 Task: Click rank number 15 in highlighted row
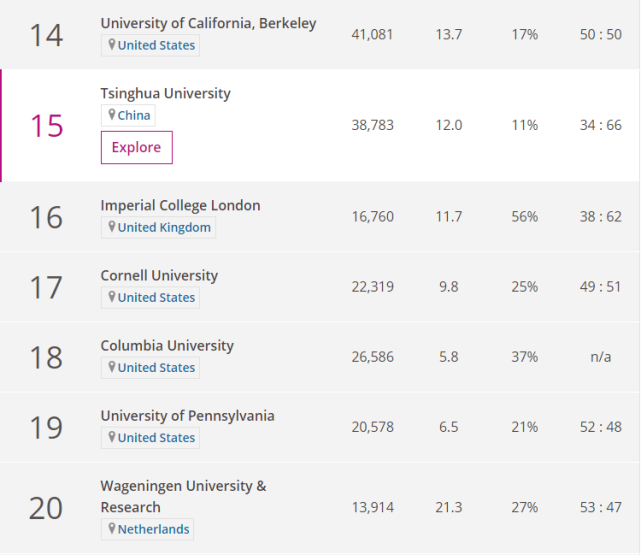[x=46, y=126]
